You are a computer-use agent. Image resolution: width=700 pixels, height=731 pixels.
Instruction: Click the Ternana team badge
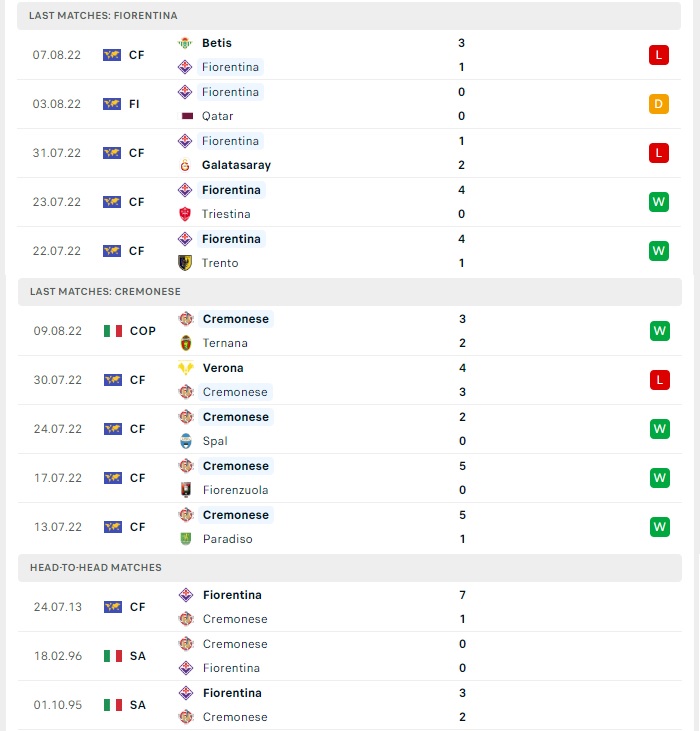pyautogui.click(x=186, y=343)
